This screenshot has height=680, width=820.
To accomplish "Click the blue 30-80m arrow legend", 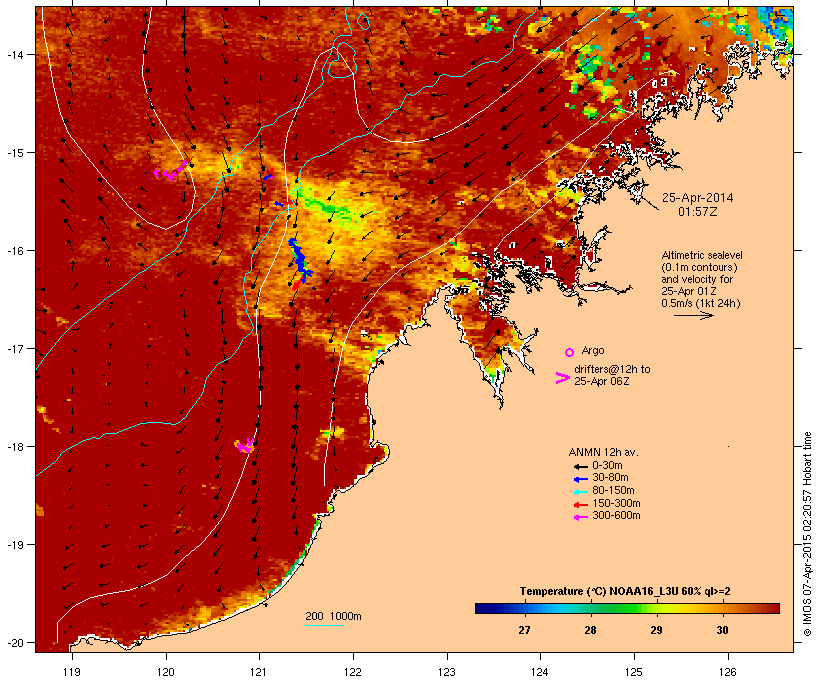I will click(580, 479).
